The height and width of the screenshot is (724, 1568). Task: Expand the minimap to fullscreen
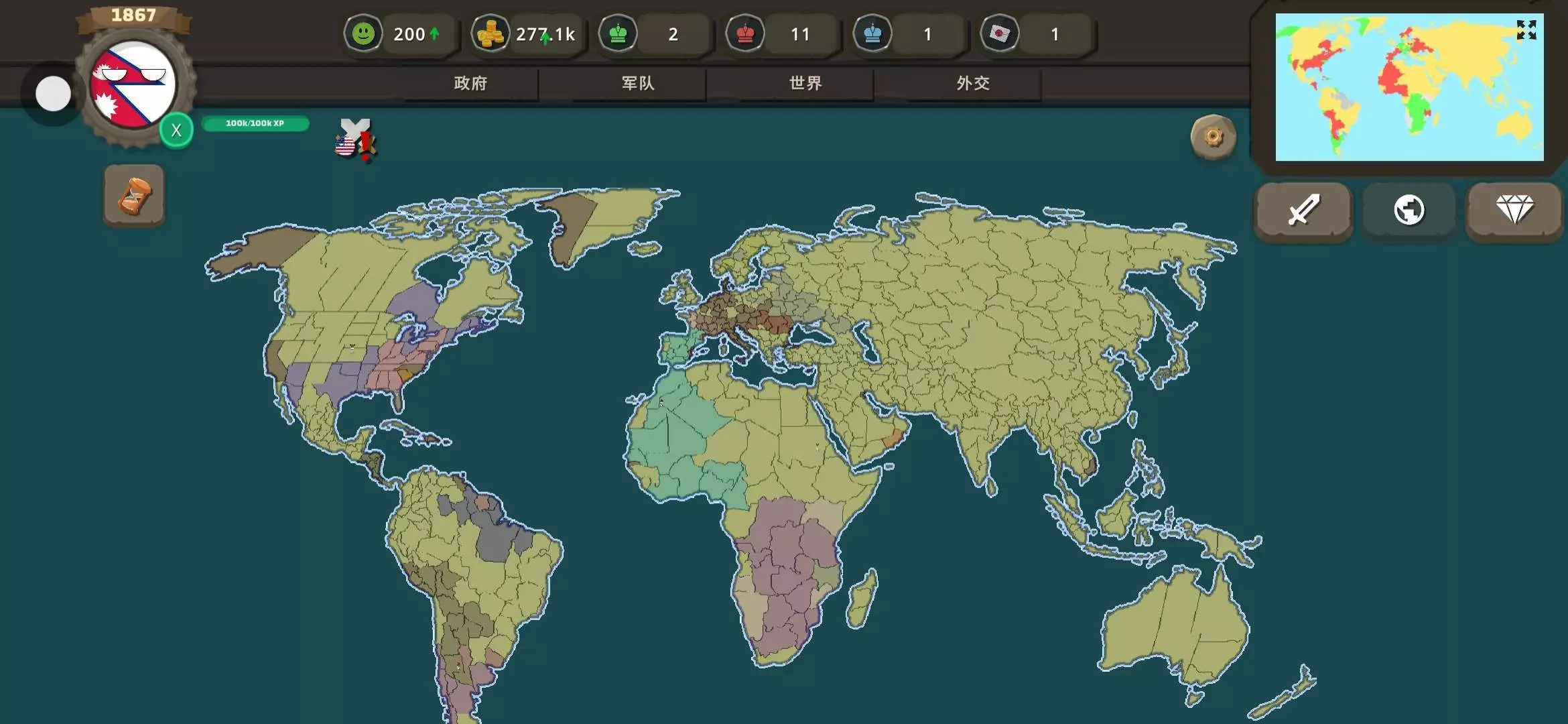click(1526, 29)
